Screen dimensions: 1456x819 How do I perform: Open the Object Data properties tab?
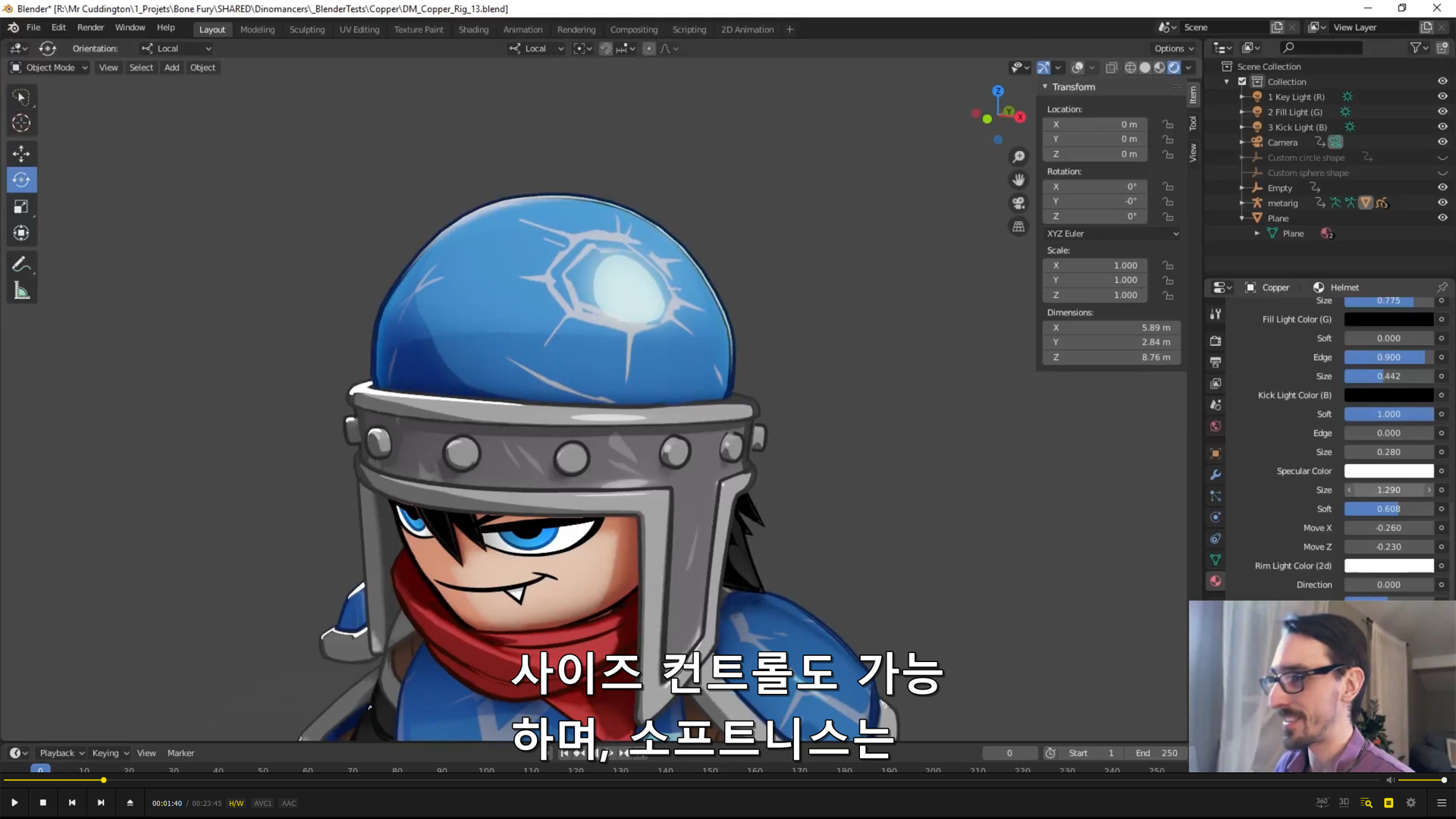pyautogui.click(x=1216, y=560)
